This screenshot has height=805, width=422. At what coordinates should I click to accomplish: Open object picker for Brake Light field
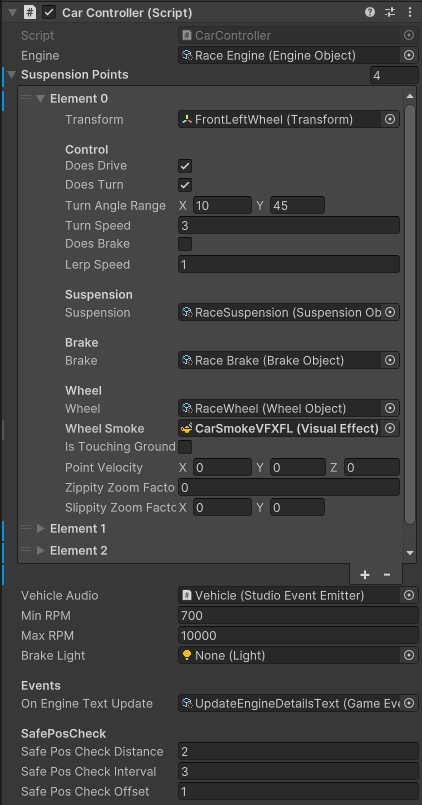coord(409,656)
